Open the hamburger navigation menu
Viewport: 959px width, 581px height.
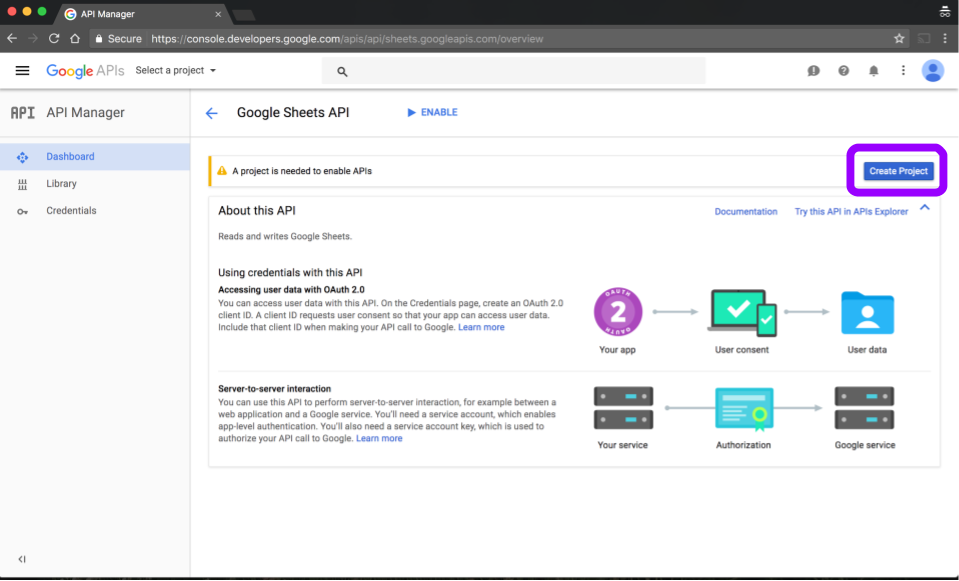pos(22,71)
